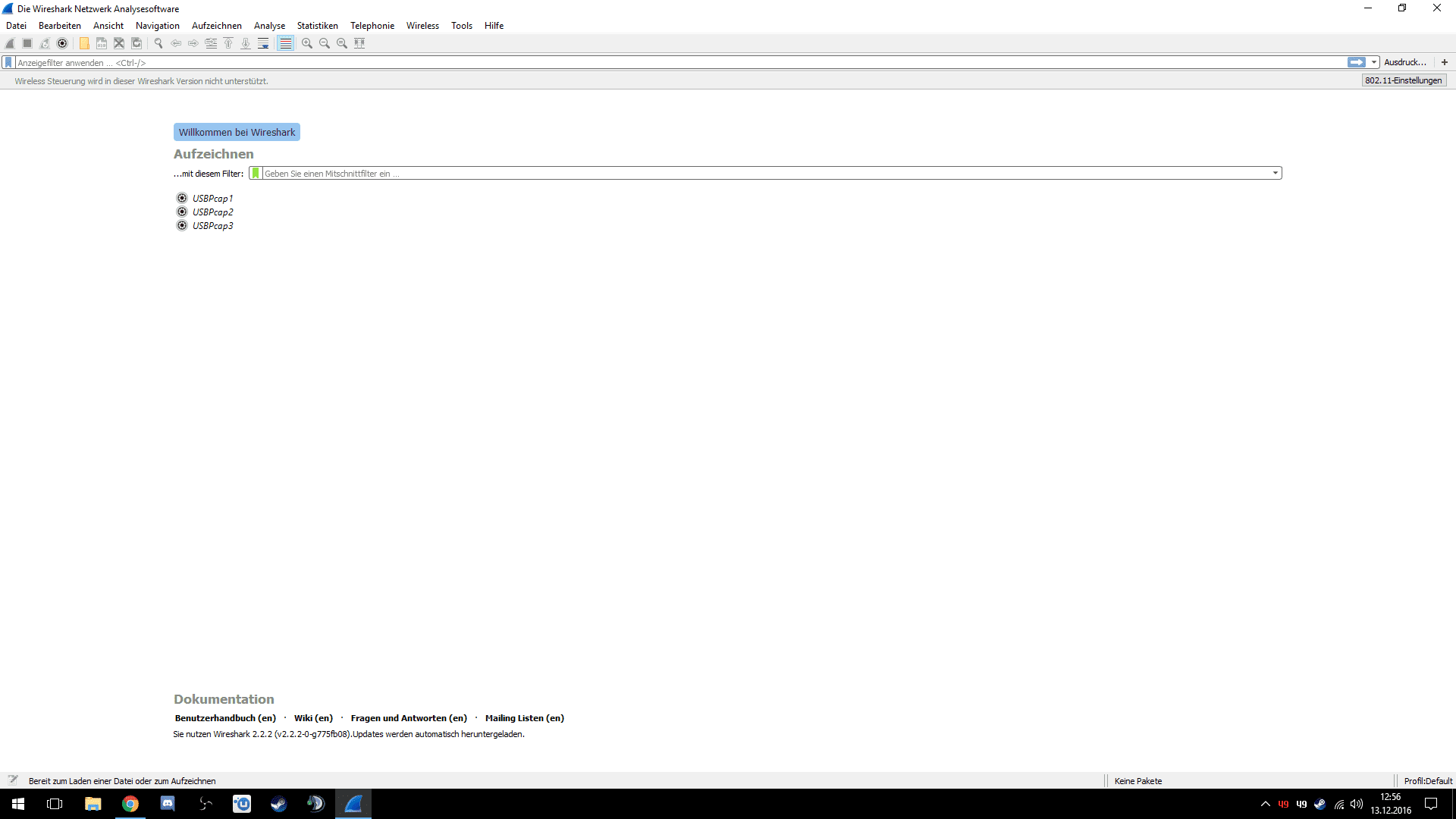Viewport: 1456px width, 819px height.
Task: Zoom in the main window text
Action: (x=307, y=43)
